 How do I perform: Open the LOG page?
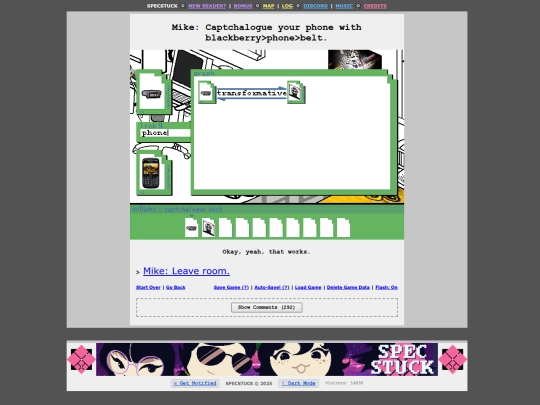[287, 6]
